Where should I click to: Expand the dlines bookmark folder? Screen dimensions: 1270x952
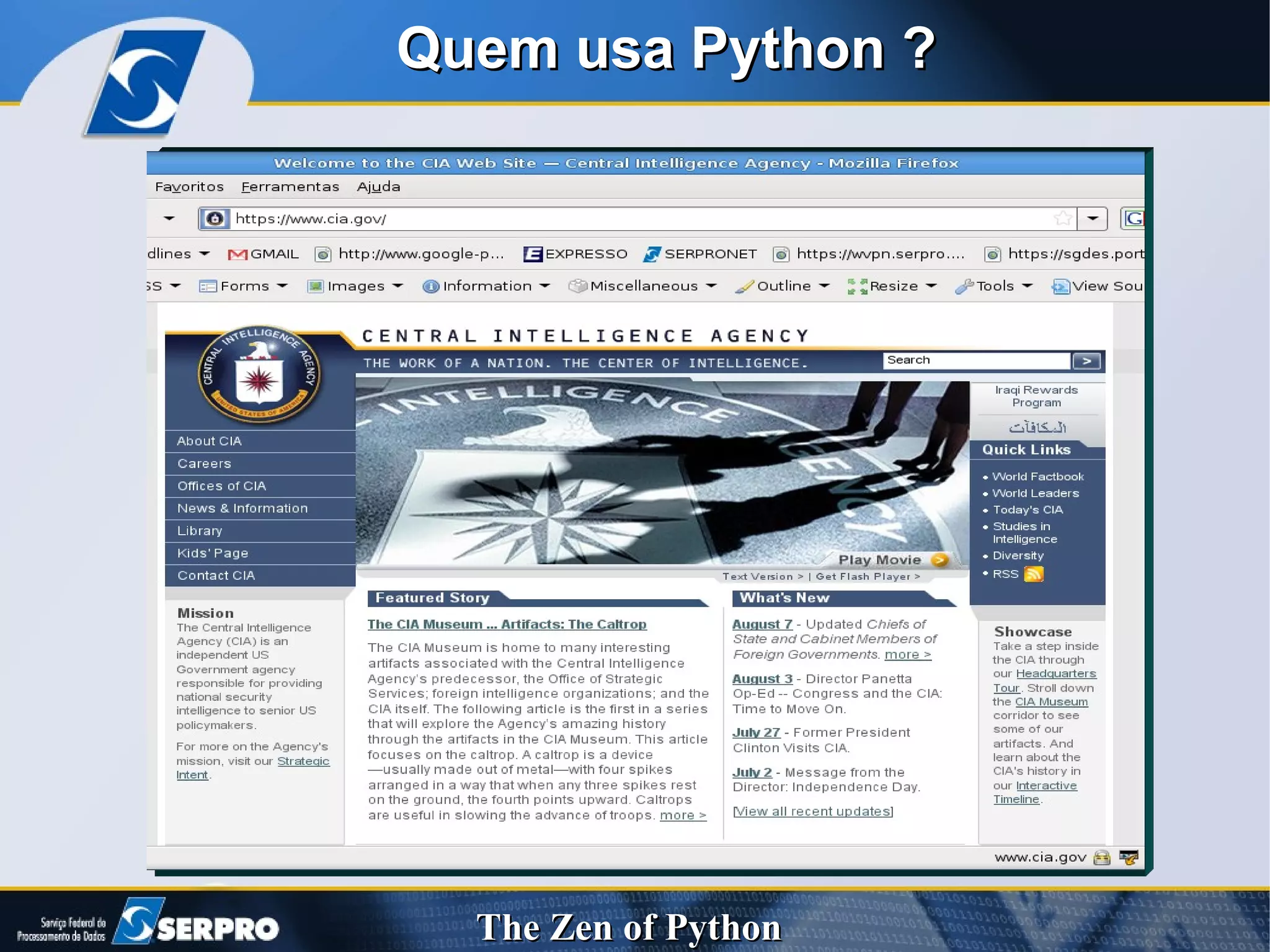(x=179, y=254)
